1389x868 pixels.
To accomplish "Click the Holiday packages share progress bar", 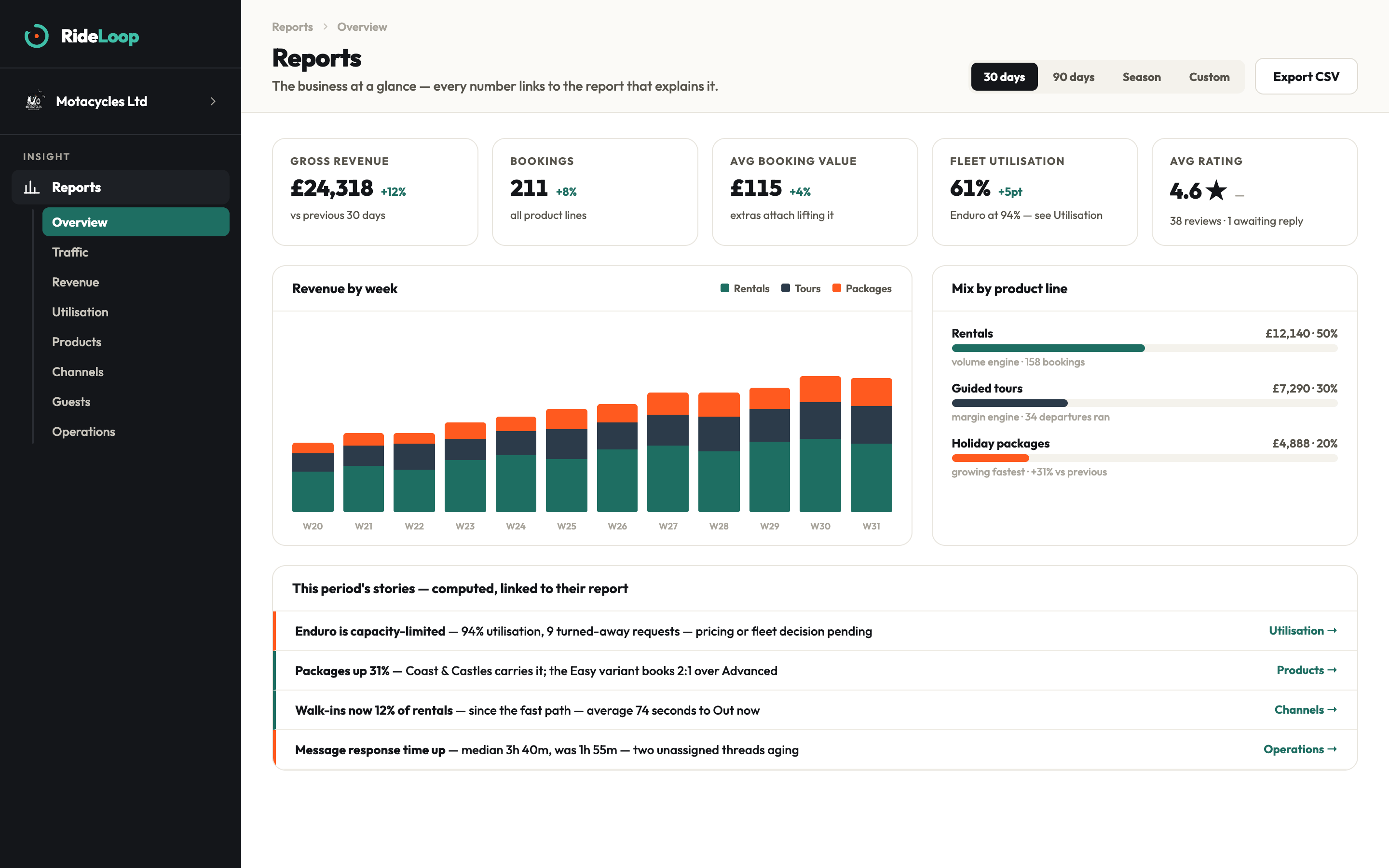I will point(1144,458).
